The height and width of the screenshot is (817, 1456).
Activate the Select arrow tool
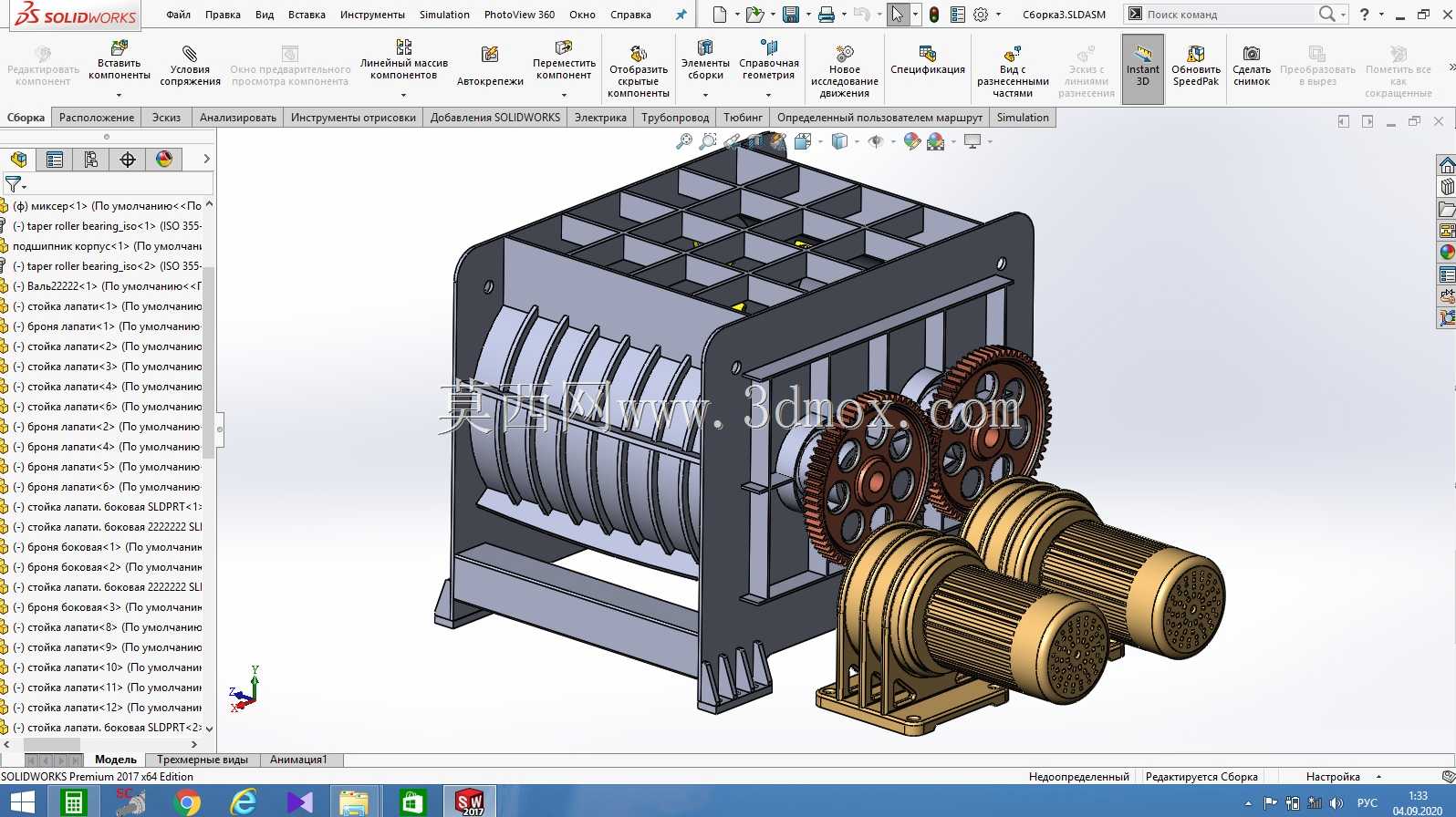click(x=898, y=15)
